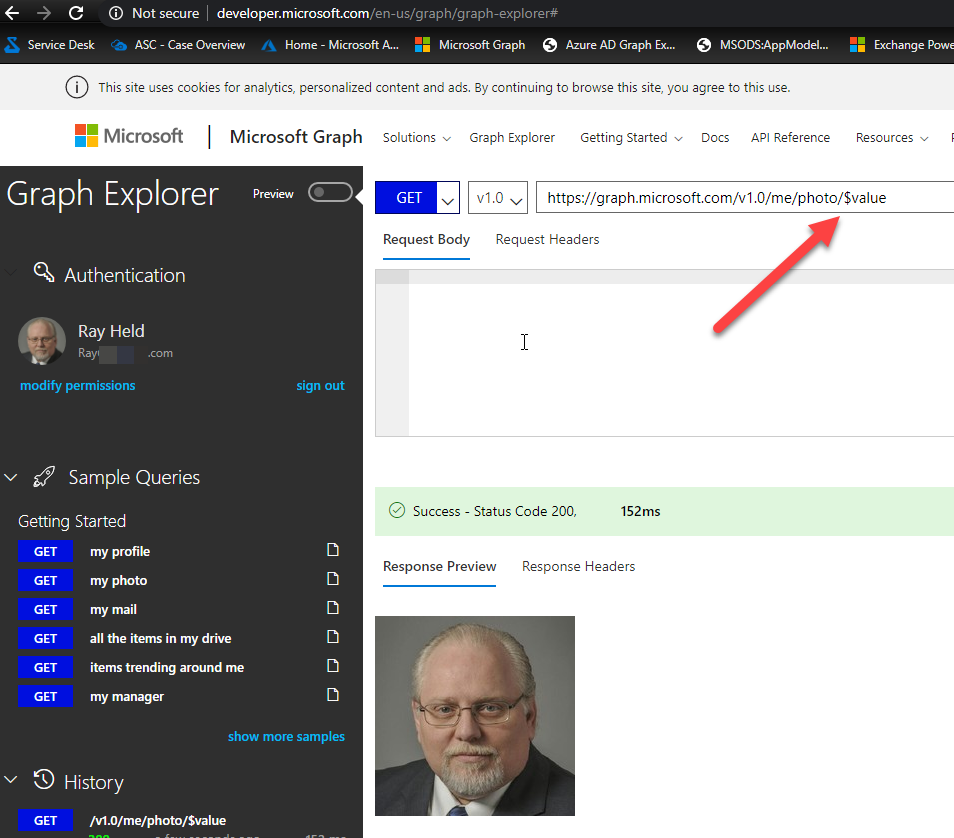Click the request URL input field

[x=745, y=198]
